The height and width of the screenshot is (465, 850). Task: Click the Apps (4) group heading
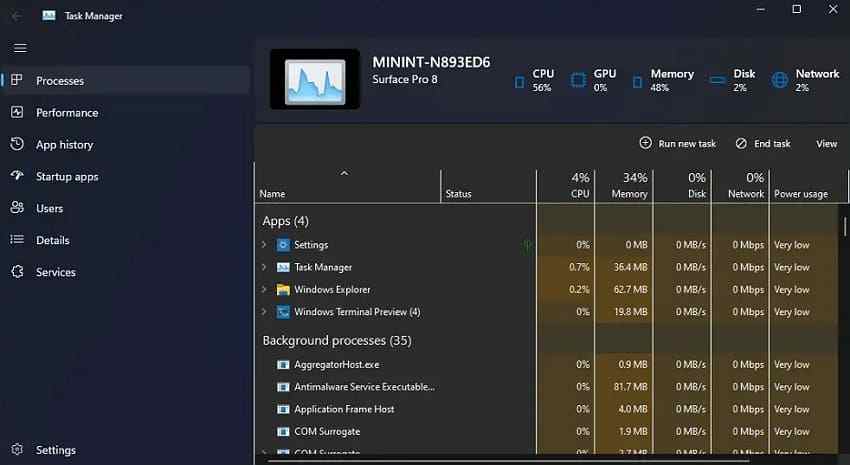pyautogui.click(x=286, y=221)
